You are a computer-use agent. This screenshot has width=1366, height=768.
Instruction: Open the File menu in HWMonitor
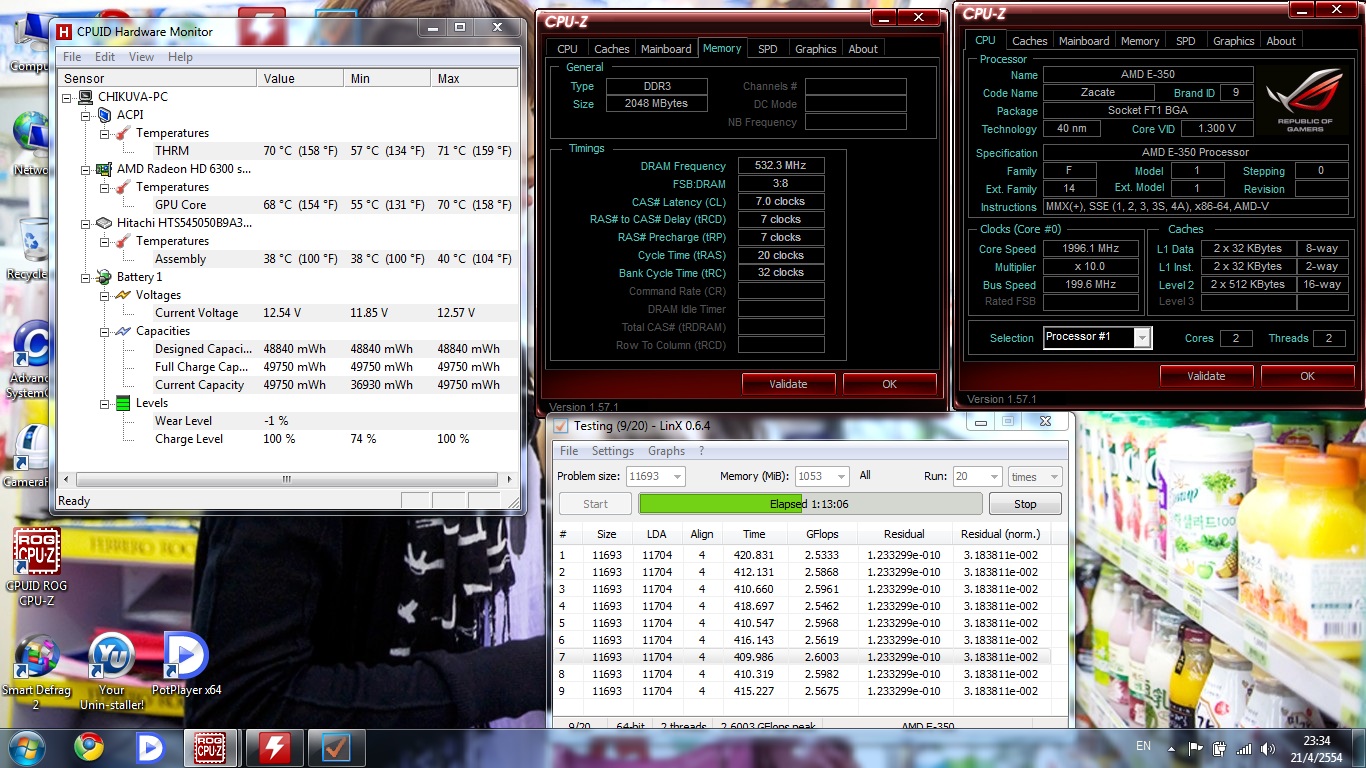pos(73,57)
